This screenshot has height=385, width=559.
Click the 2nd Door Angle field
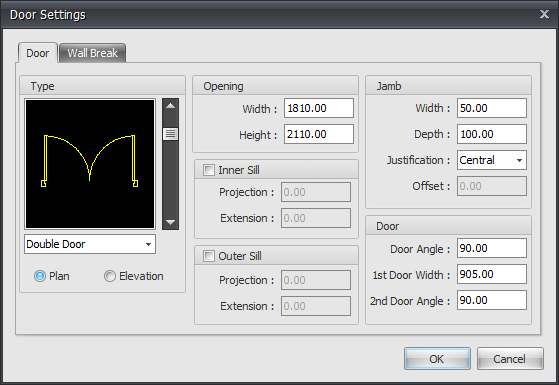tap(492, 300)
